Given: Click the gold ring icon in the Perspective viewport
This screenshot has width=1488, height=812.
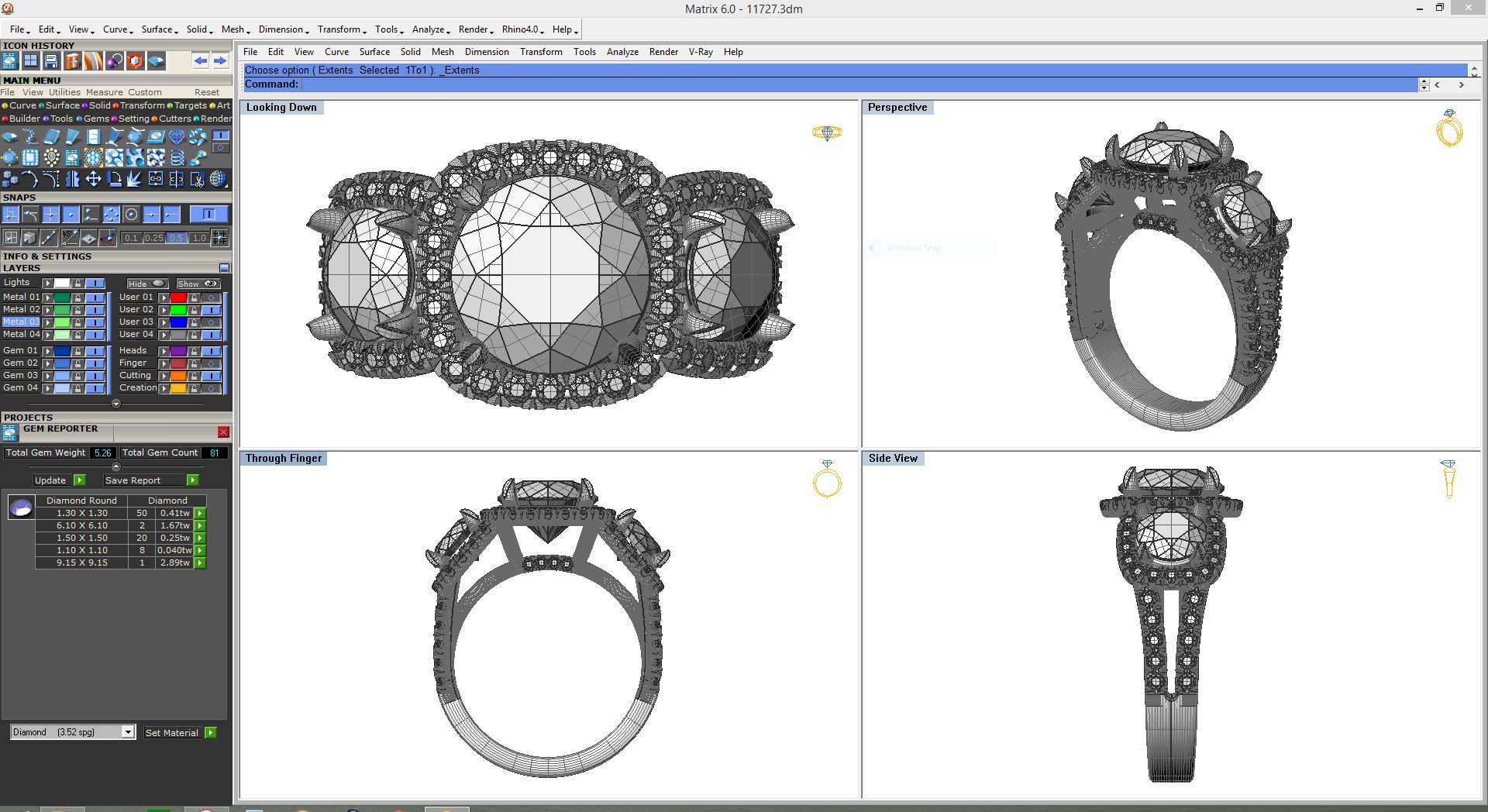Looking at the screenshot, I should 1448,130.
